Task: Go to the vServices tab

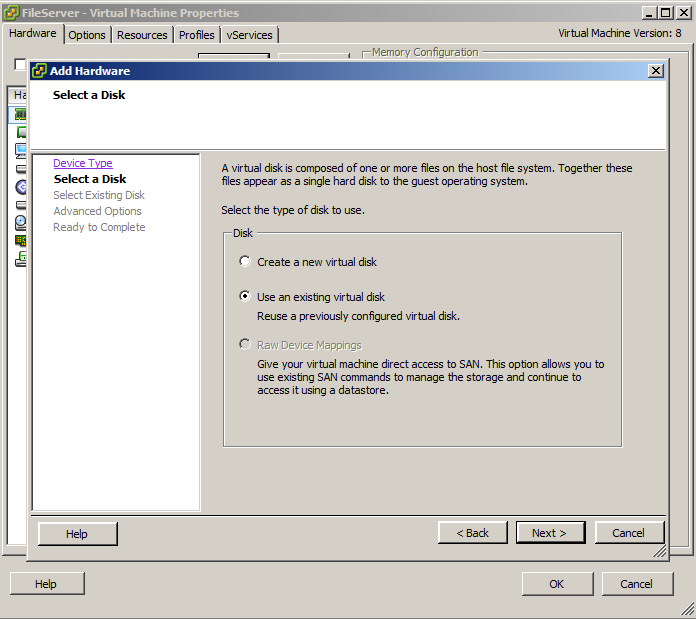Action: (249, 35)
